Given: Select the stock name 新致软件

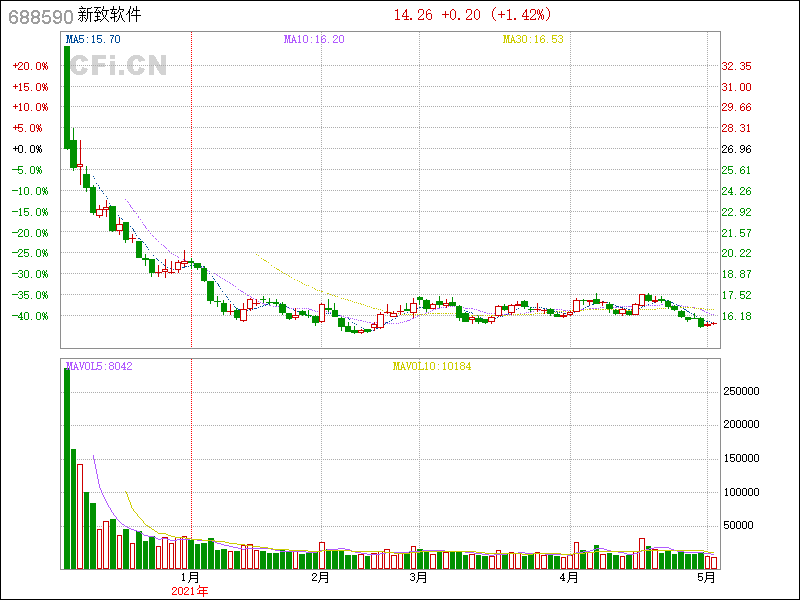Looking at the screenshot, I should coord(110,15).
